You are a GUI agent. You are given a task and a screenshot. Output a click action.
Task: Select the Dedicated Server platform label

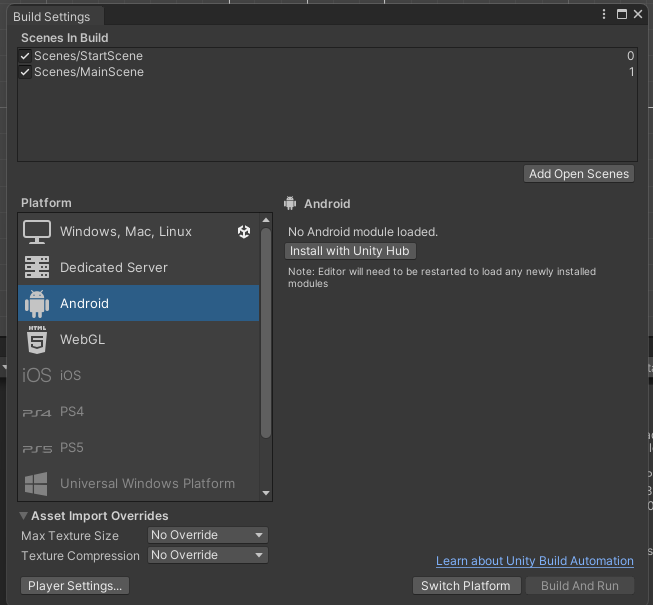click(114, 267)
